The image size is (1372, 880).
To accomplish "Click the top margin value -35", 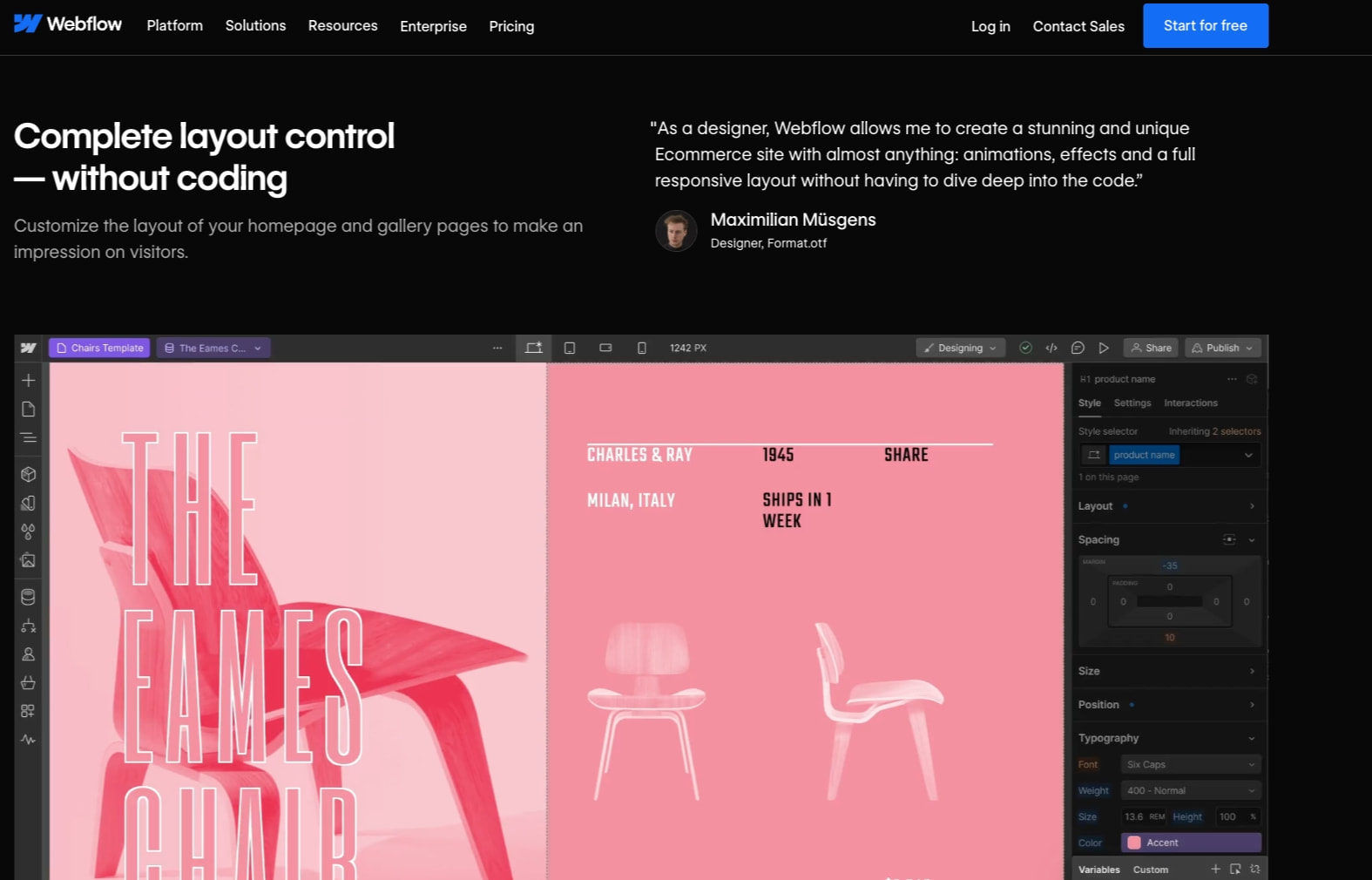I will 1169,565.
